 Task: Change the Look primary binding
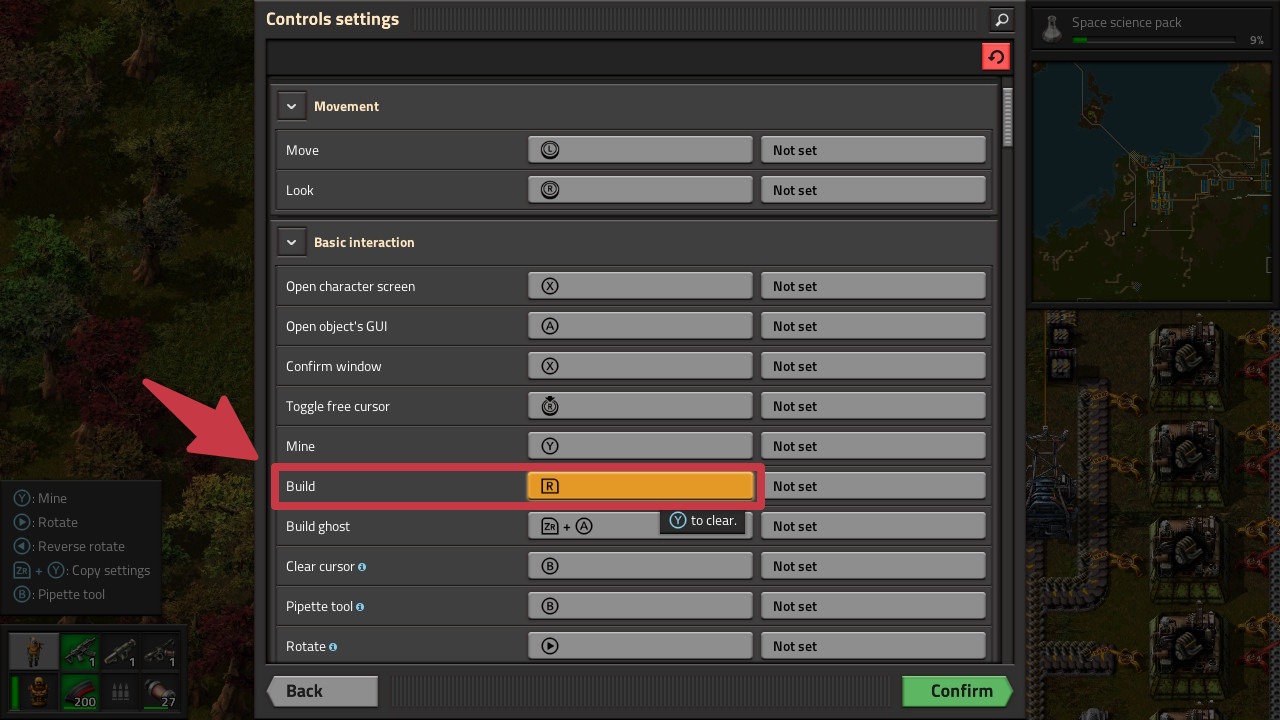pyautogui.click(x=640, y=190)
